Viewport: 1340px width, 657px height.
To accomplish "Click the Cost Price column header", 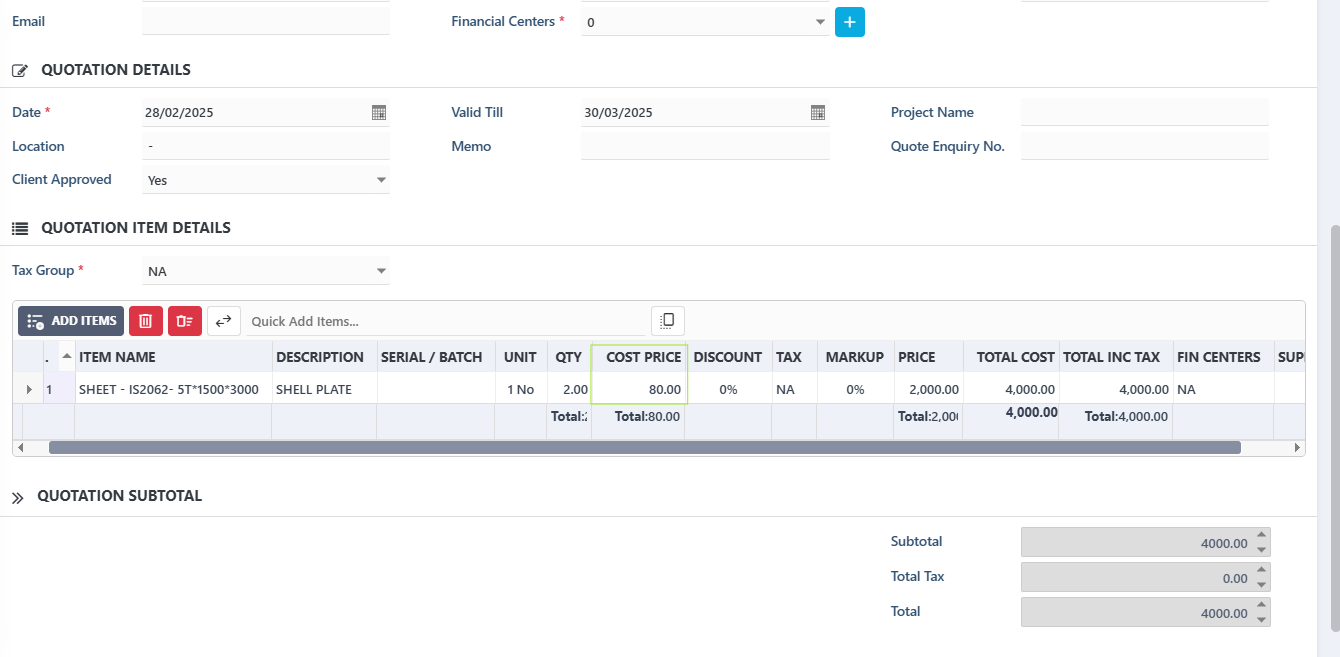I will [643, 357].
